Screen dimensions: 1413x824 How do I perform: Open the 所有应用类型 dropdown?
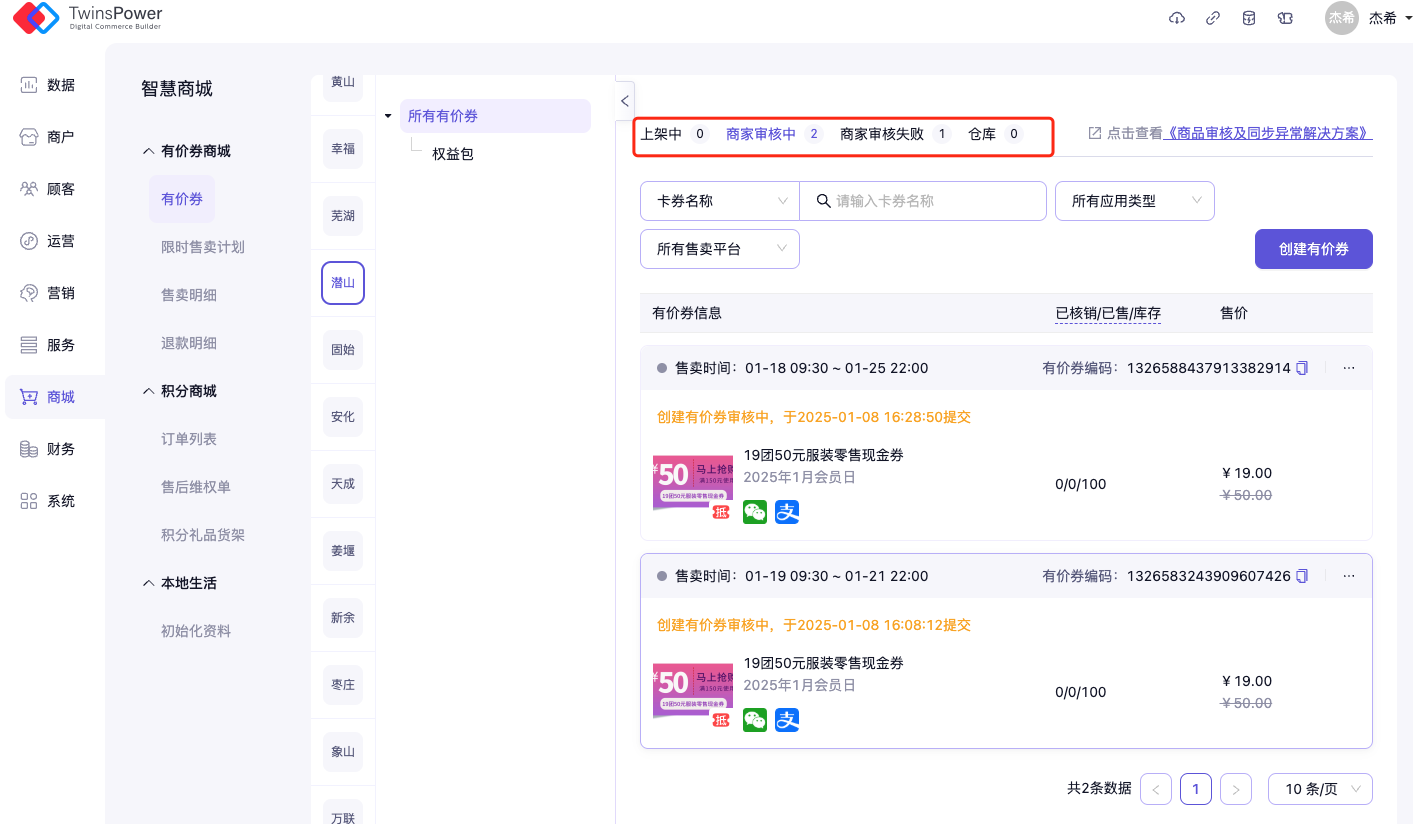[1134, 201]
